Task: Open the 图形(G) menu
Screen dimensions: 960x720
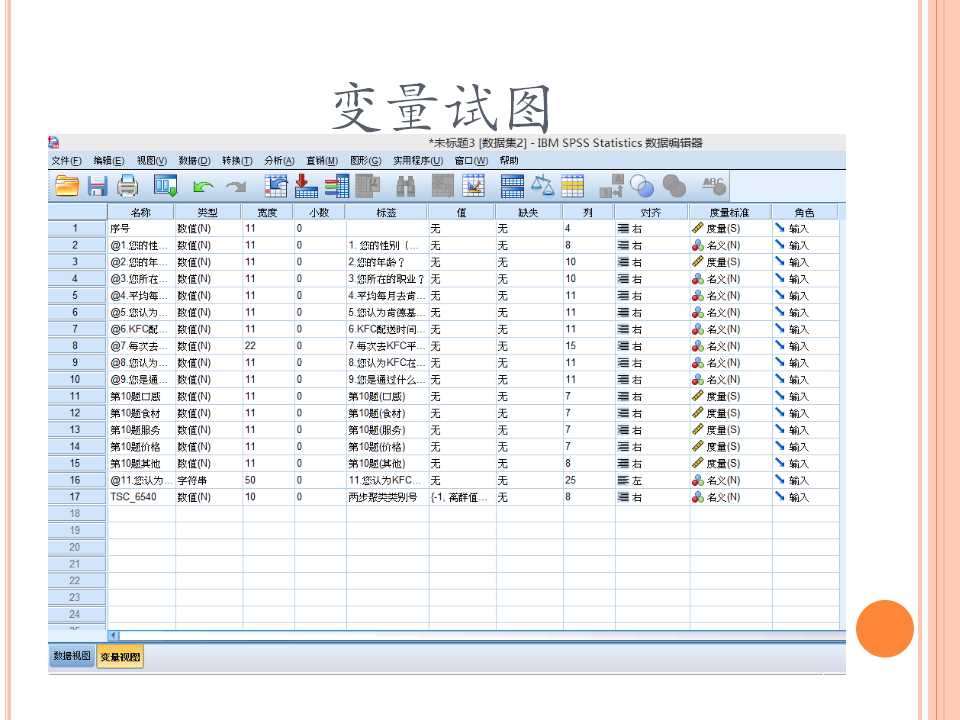Action: click(366, 160)
